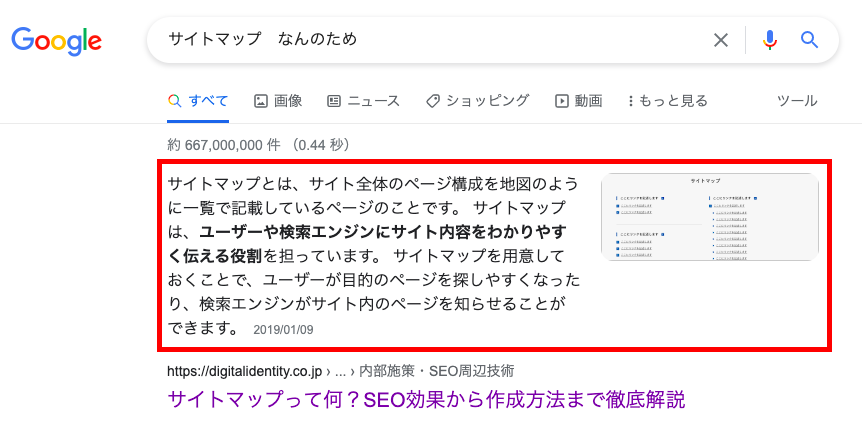Clear the search query with the X icon
862x421 pixels.
click(x=720, y=40)
